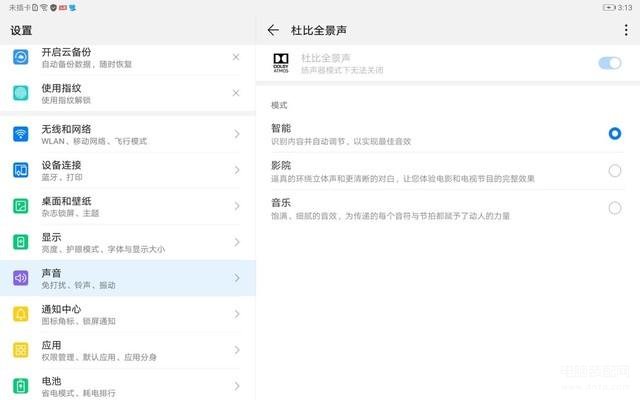Viewport: 640px width, 400px height.
Task: Open the 无线和网络 settings entry
Action: point(128,134)
